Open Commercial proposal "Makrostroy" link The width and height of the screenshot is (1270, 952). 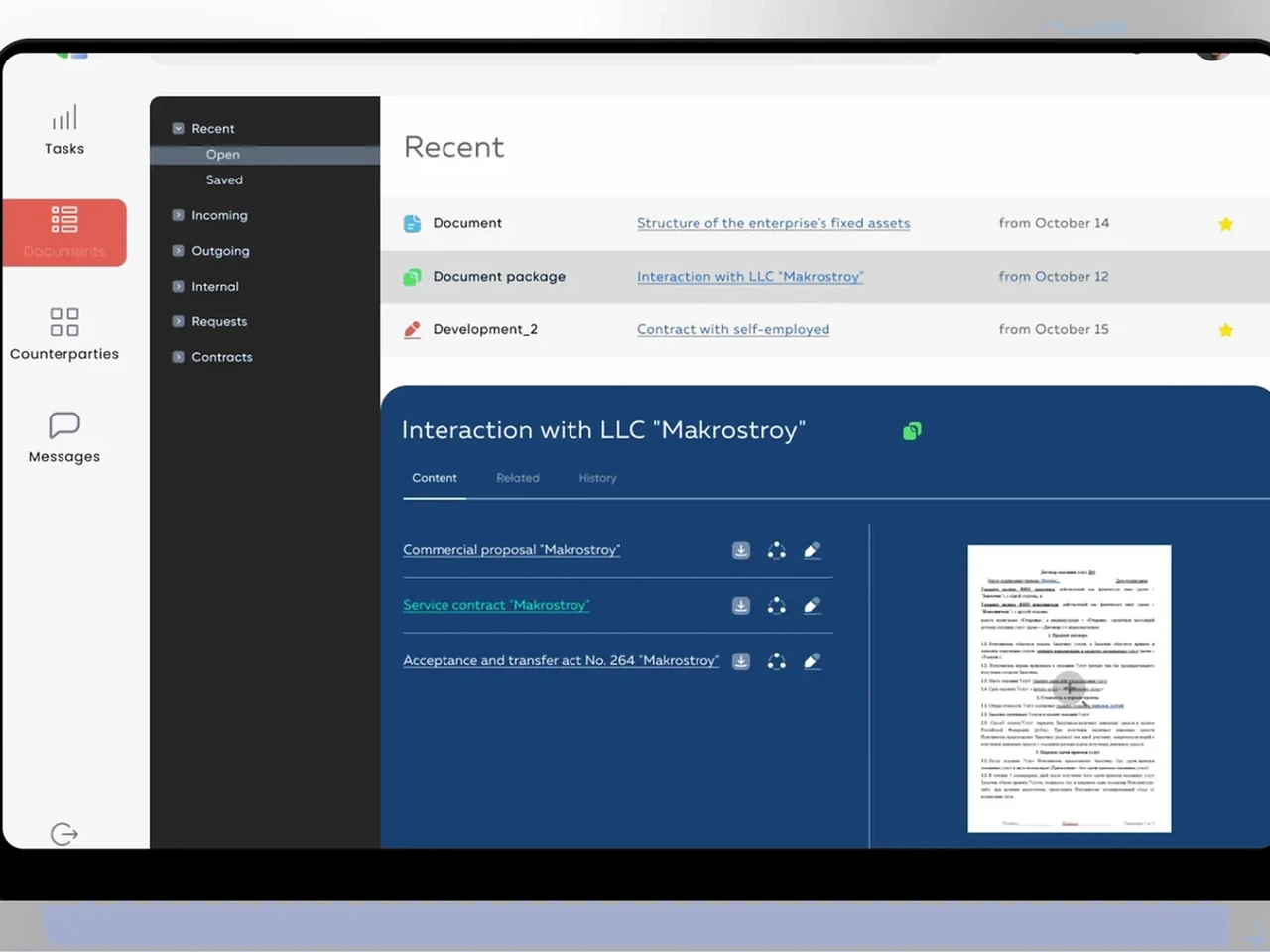coord(511,550)
